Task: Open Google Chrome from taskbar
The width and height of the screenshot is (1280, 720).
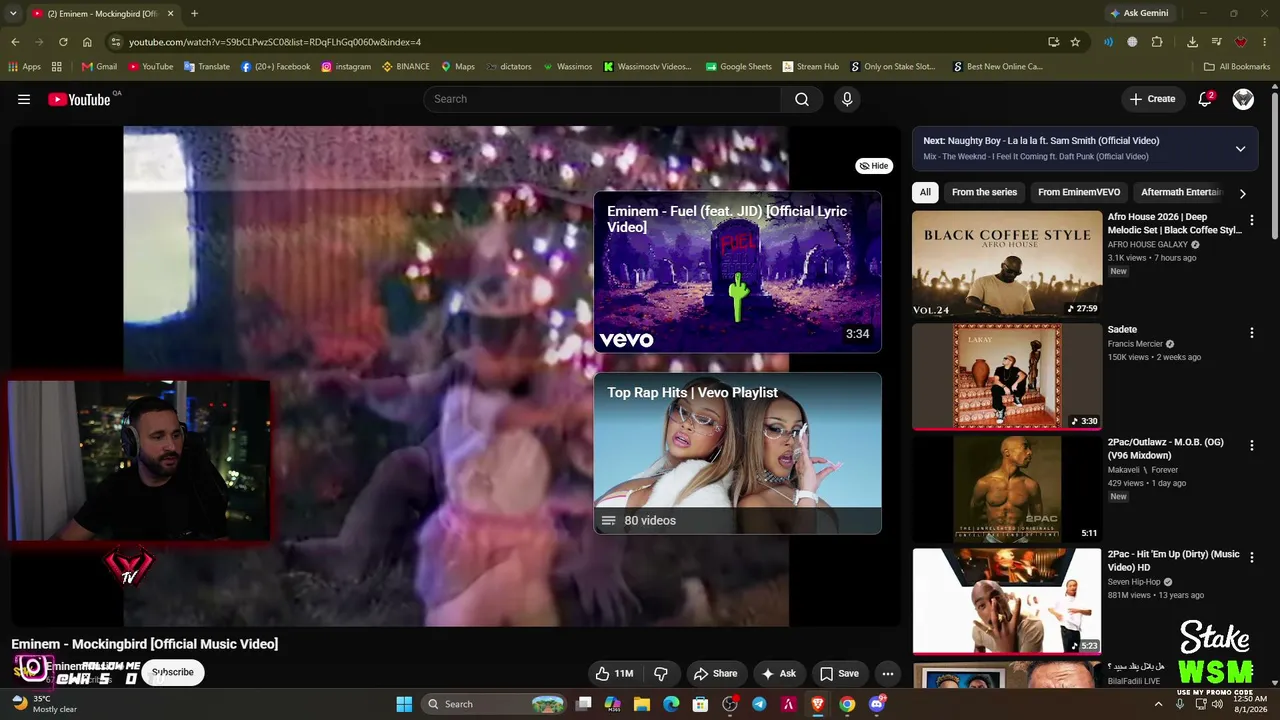Action: [847, 704]
